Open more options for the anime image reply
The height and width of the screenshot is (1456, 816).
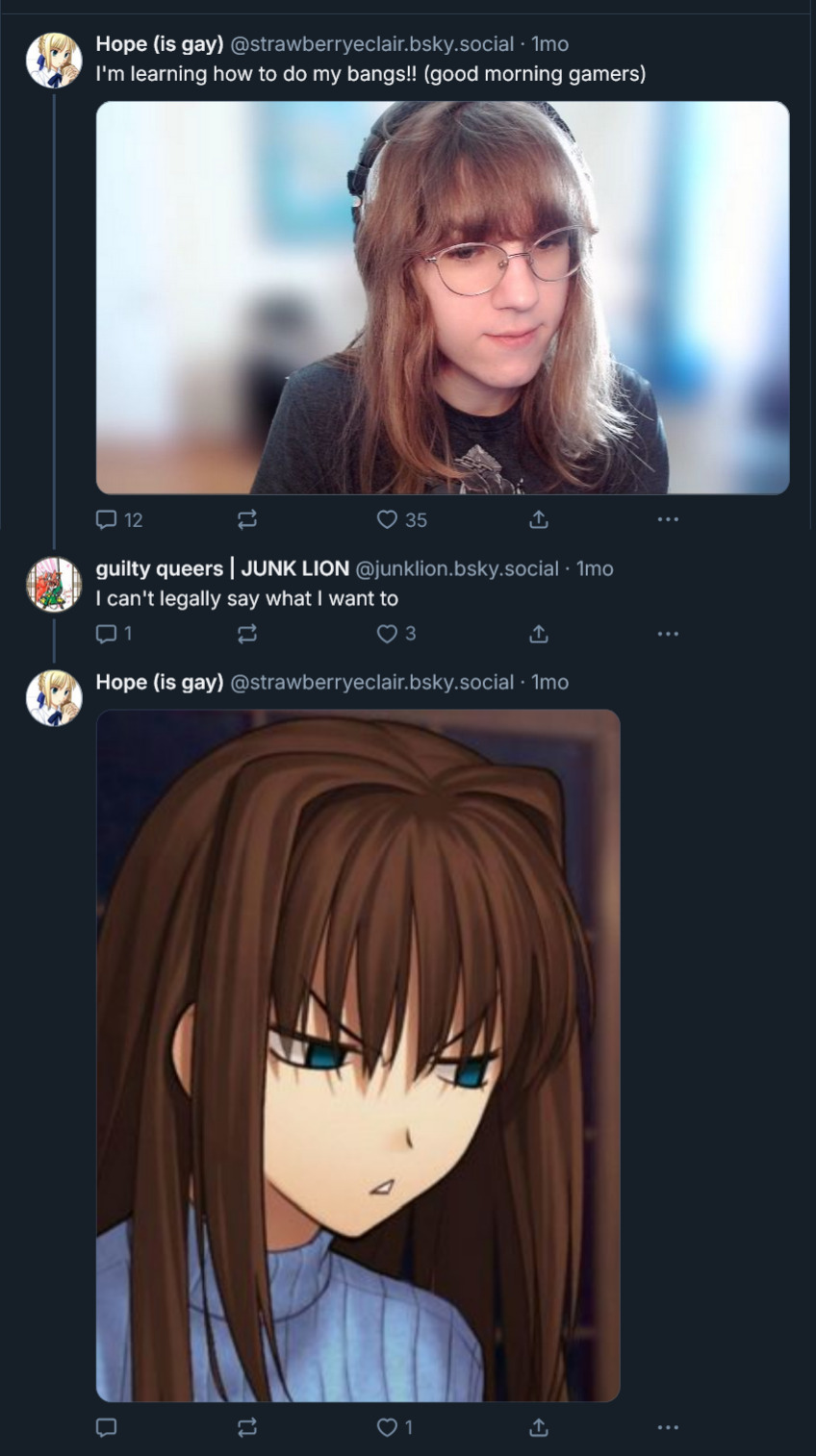click(668, 1427)
